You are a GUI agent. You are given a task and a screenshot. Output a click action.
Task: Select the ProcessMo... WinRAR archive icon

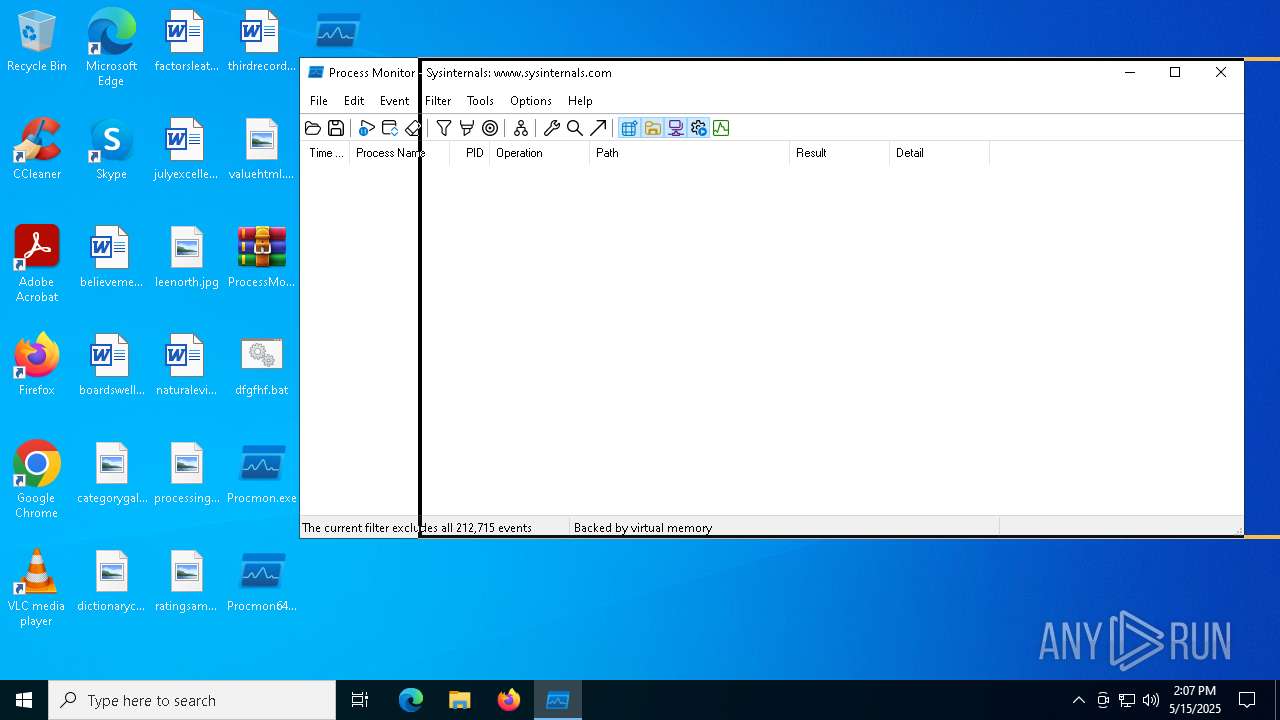coord(262,258)
